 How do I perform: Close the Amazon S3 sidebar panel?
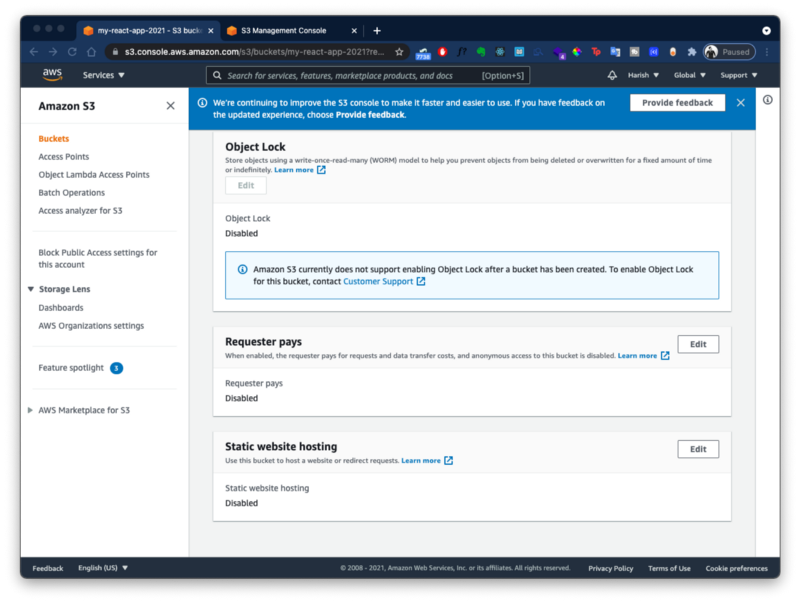click(x=170, y=106)
